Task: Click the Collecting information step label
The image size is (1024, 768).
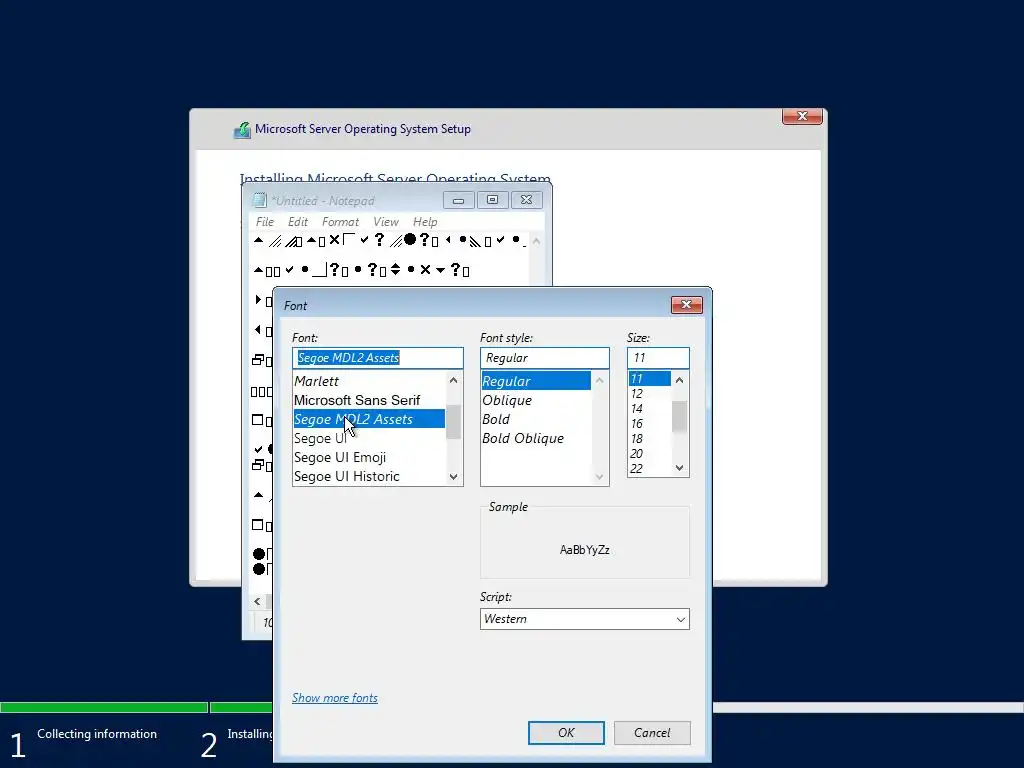Action: pyautogui.click(x=97, y=734)
